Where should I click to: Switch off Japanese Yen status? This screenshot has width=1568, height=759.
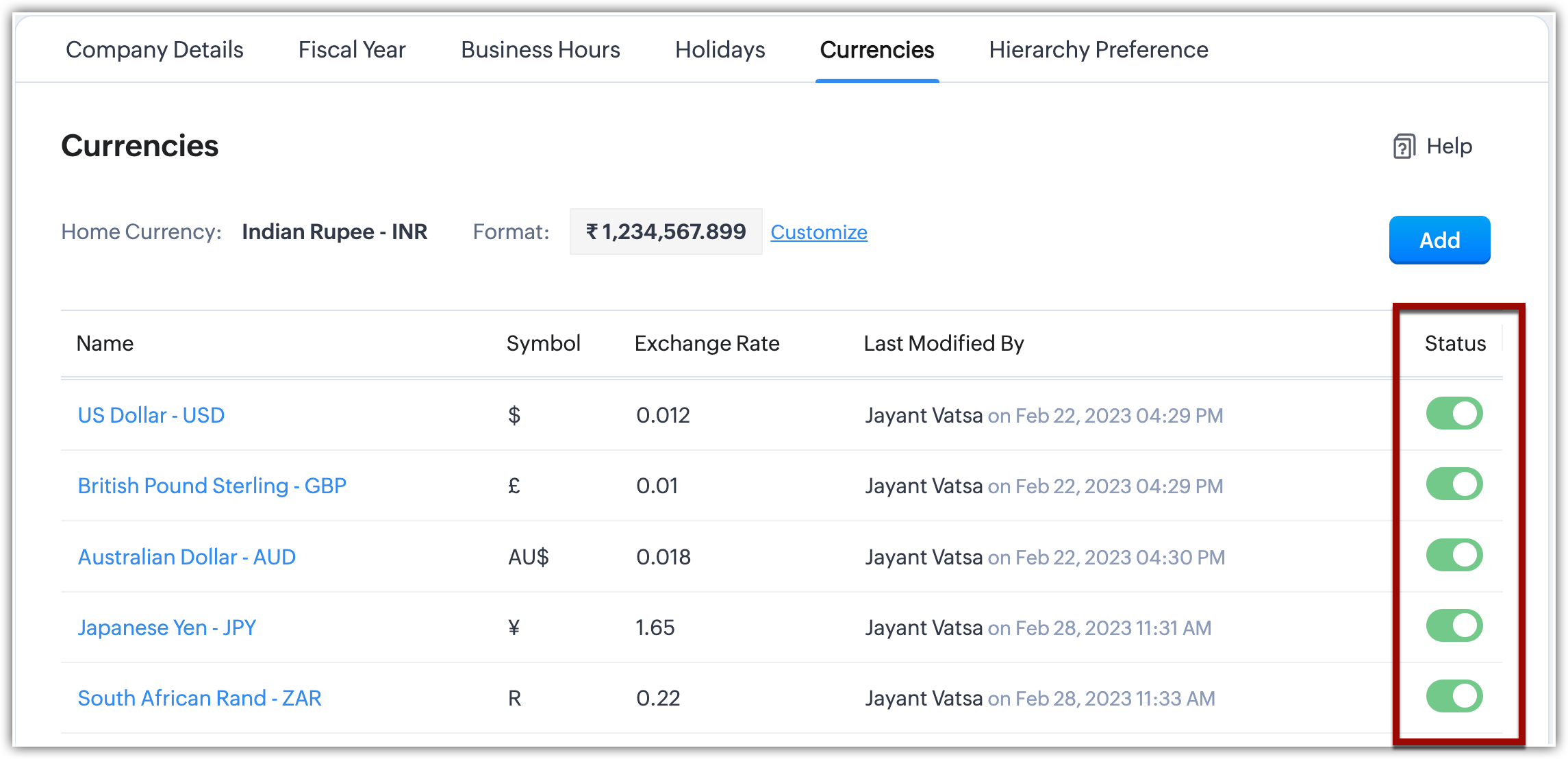1454,625
